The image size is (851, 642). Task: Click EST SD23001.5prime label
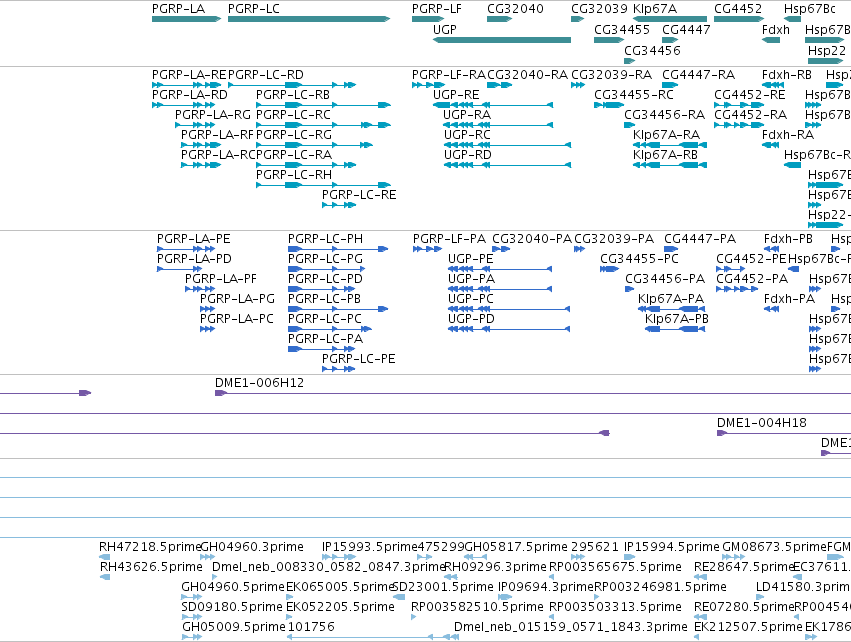[x=442, y=587]
